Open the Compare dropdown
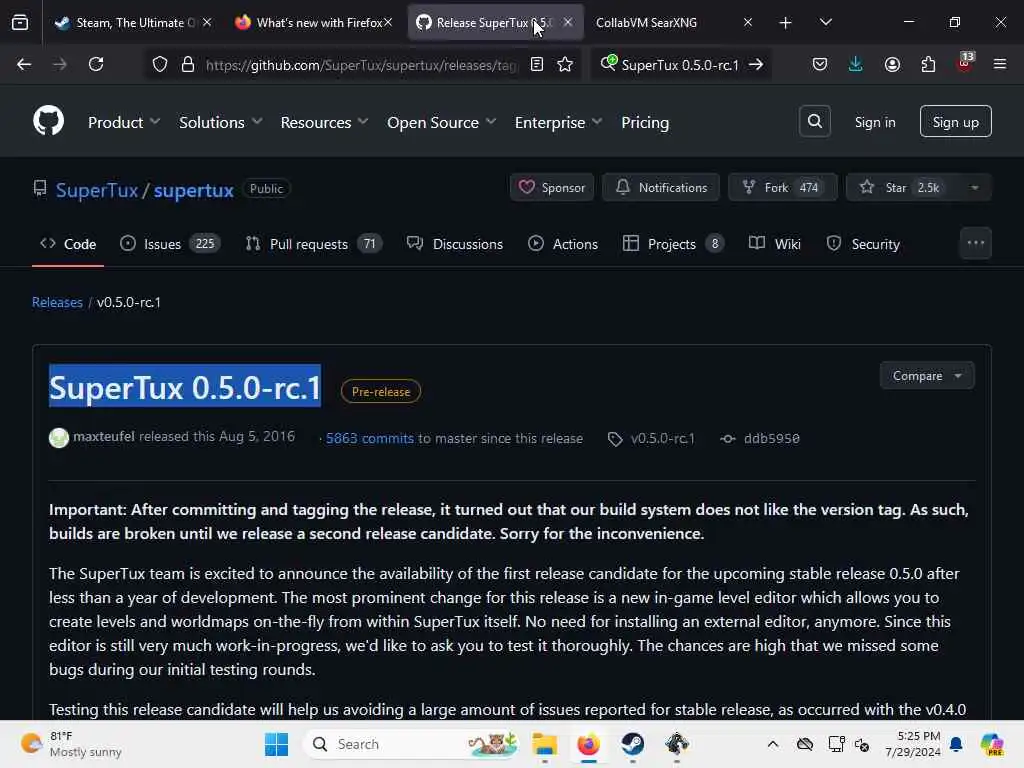The height and width of the screenshot is (768, 1024). (927, 376)
